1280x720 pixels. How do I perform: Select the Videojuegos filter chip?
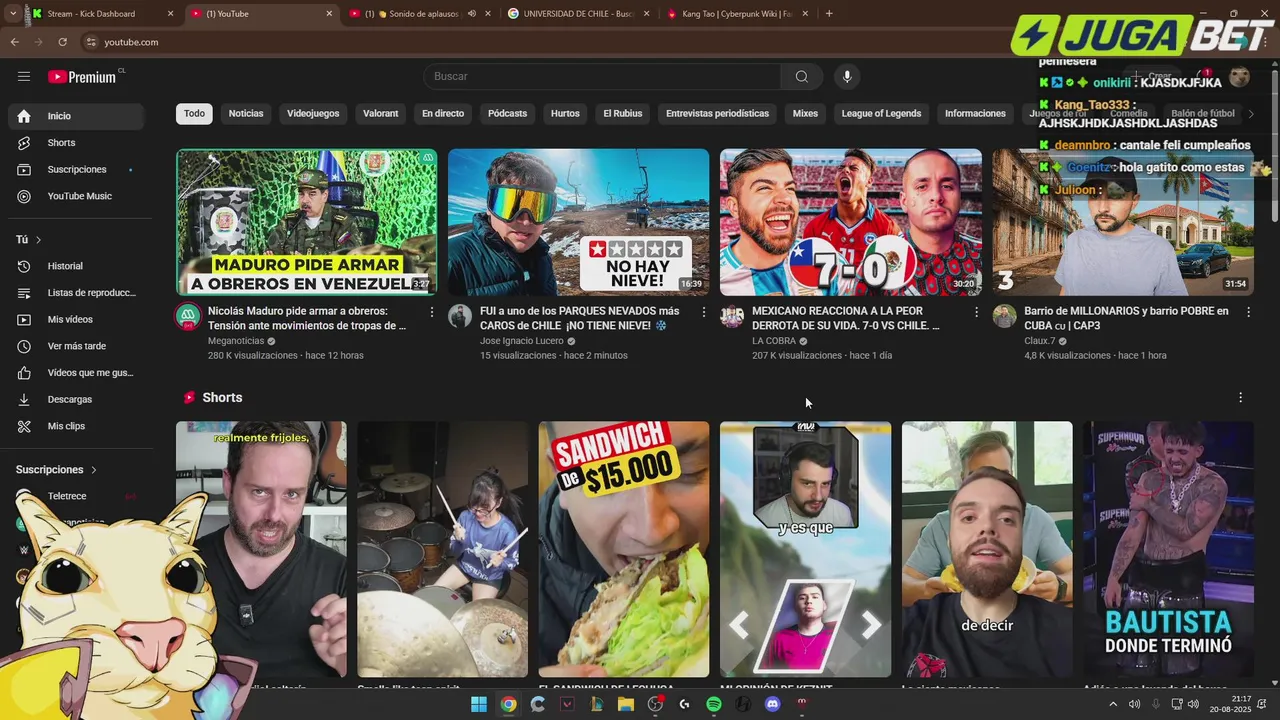coord(313,113)
